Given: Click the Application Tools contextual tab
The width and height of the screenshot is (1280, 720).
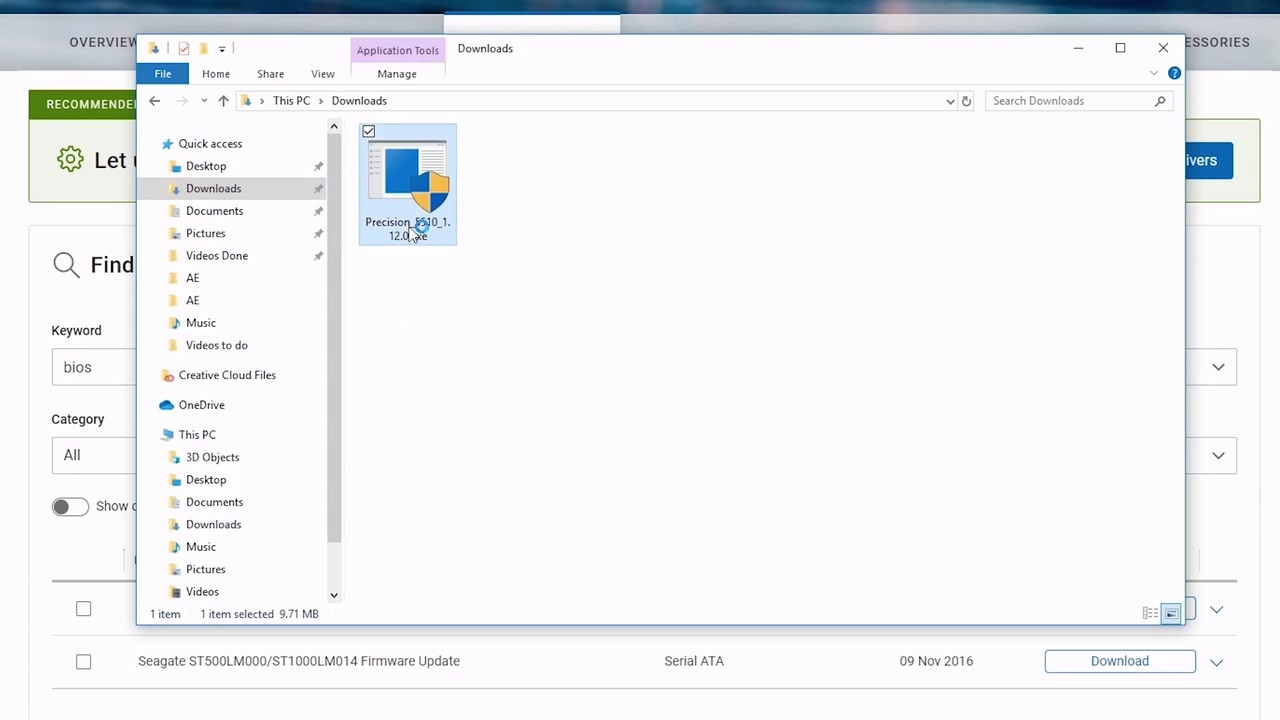Looking at the screenshot, I should tap(397, 50).
